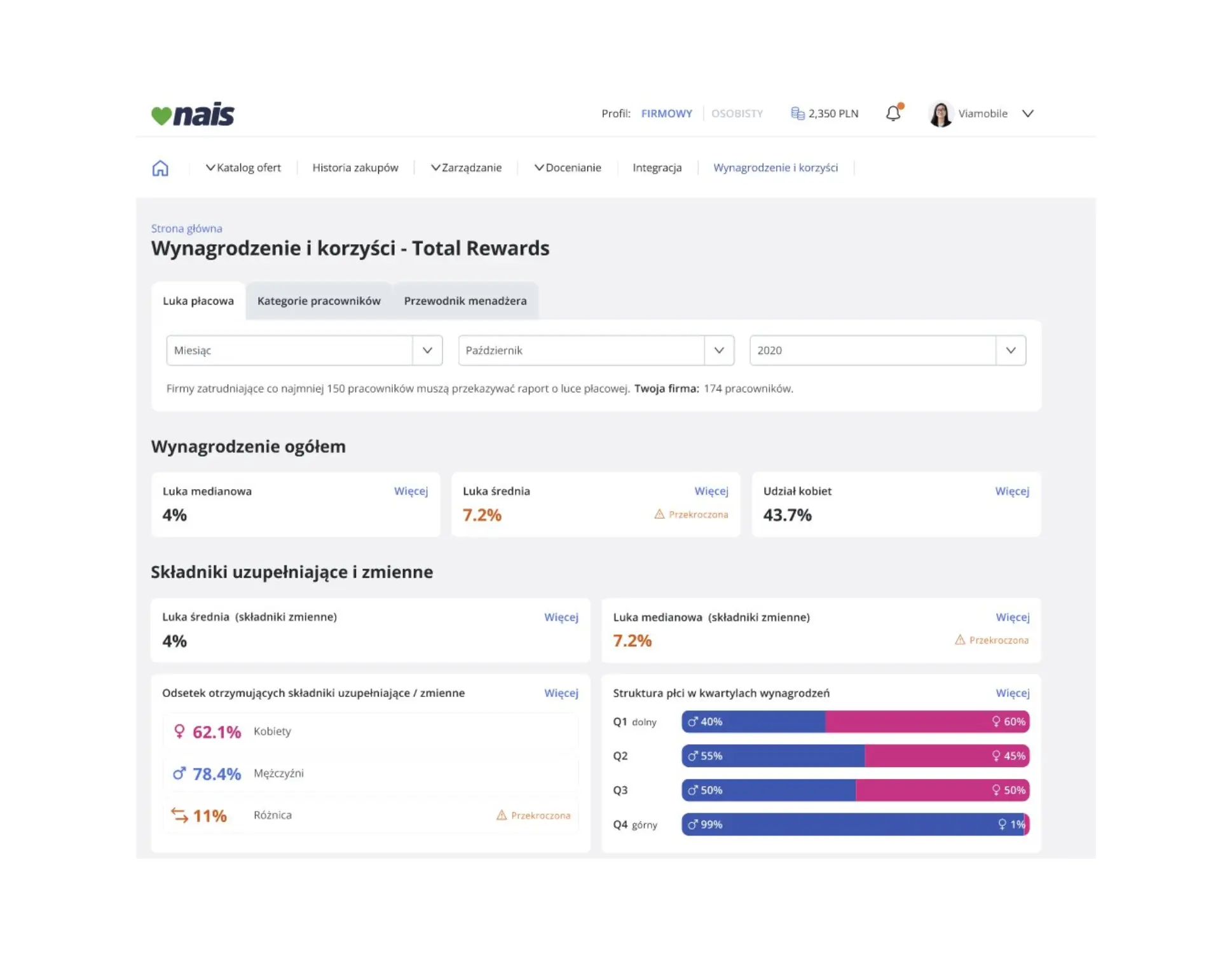Click the nais heart logo
This screenshot has height=954, width=1232.
click(161, 115)
